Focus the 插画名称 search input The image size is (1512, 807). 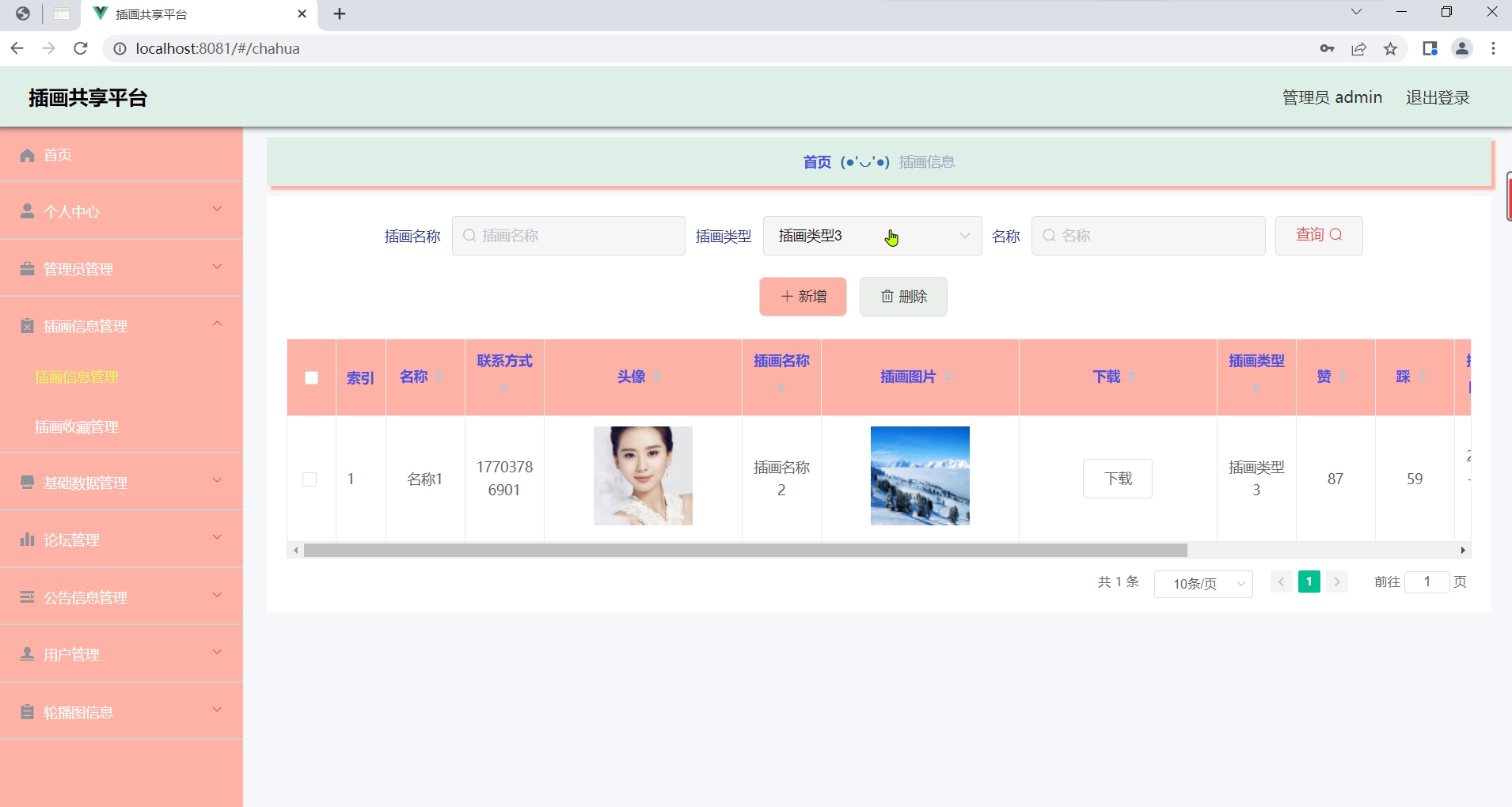pyautogui.click(x=568, y=236)
